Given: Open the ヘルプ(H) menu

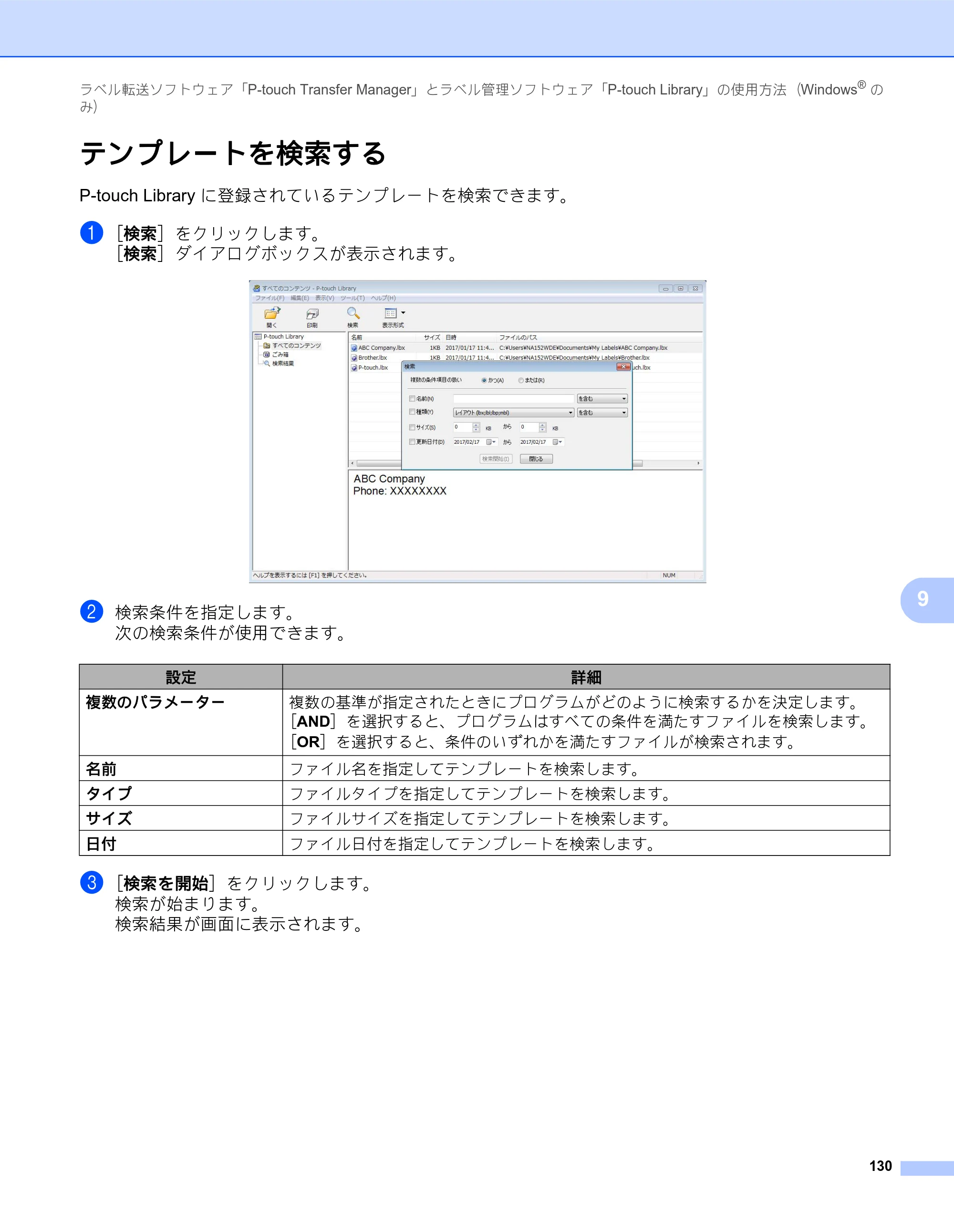Looking at the screenshot, I should [383, 298].
